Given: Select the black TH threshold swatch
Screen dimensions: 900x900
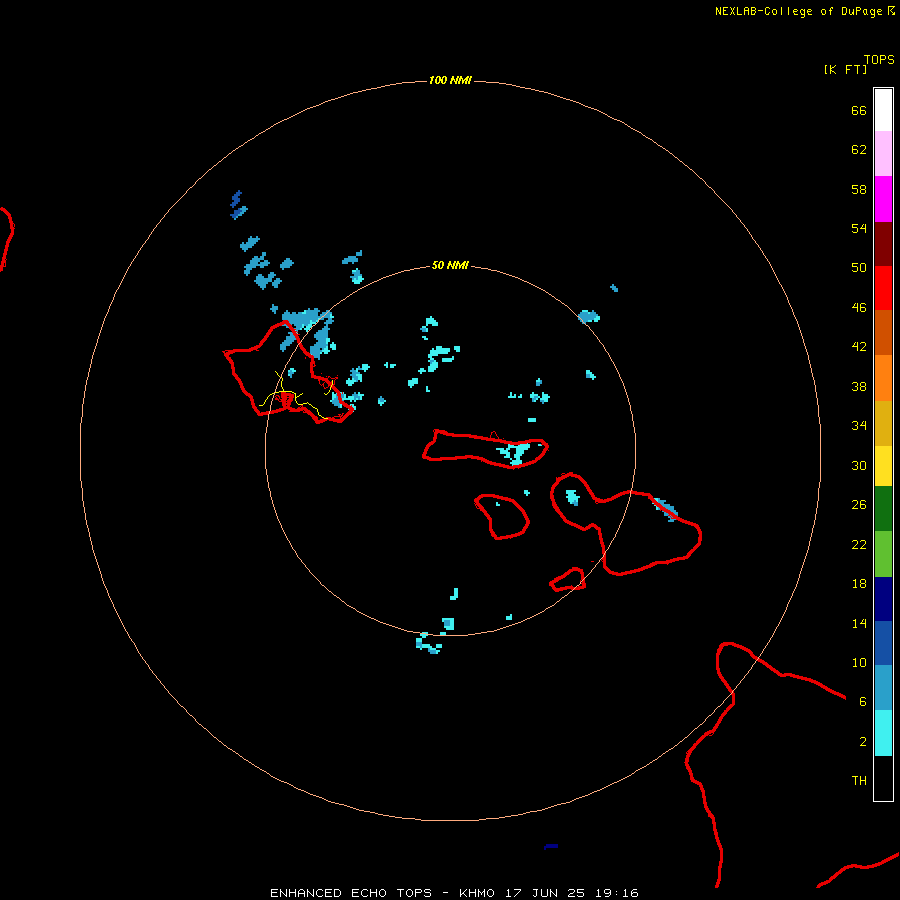Looking at the screenshot, I should pos(883,778).
